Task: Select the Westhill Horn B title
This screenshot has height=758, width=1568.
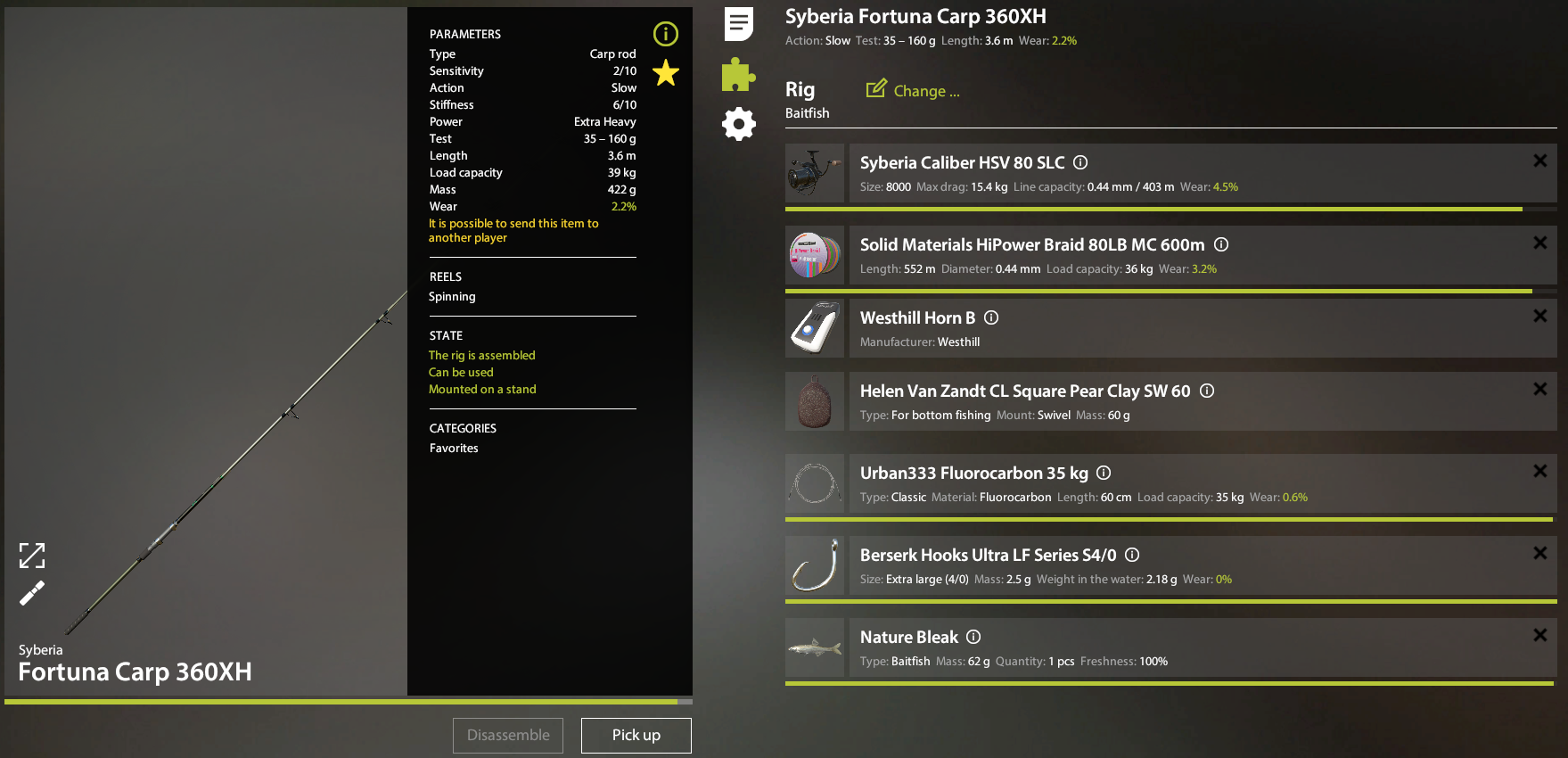Action: pyautogui.click(x=917, y=317)
